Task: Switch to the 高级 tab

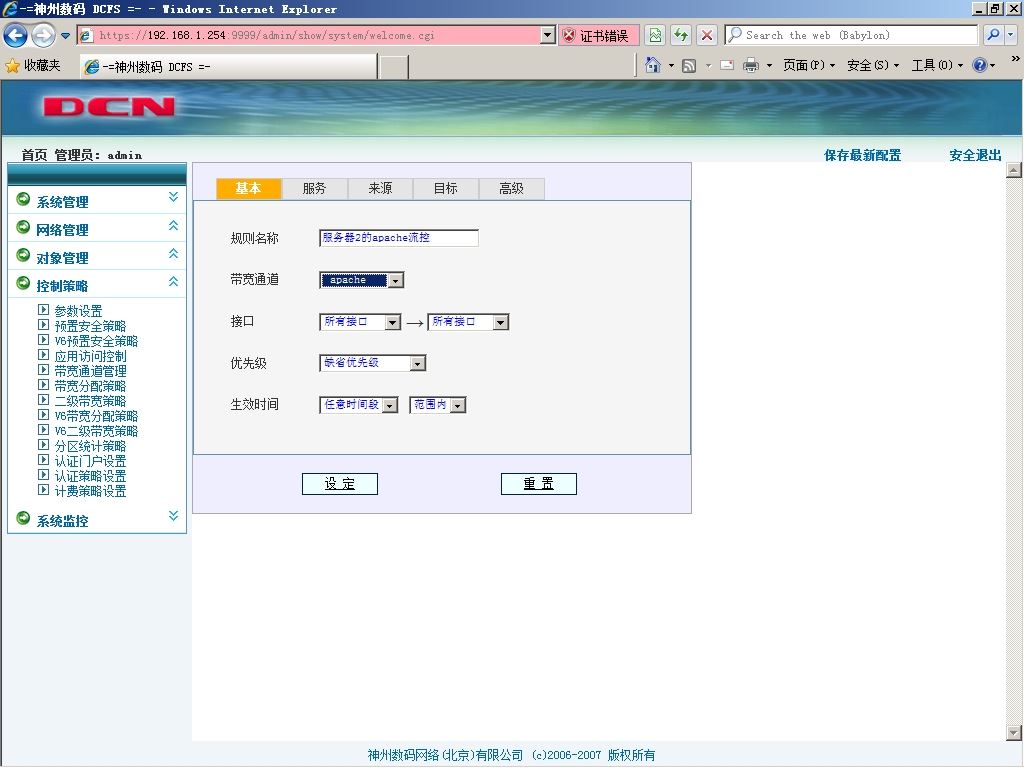Action: click(511, 188)
